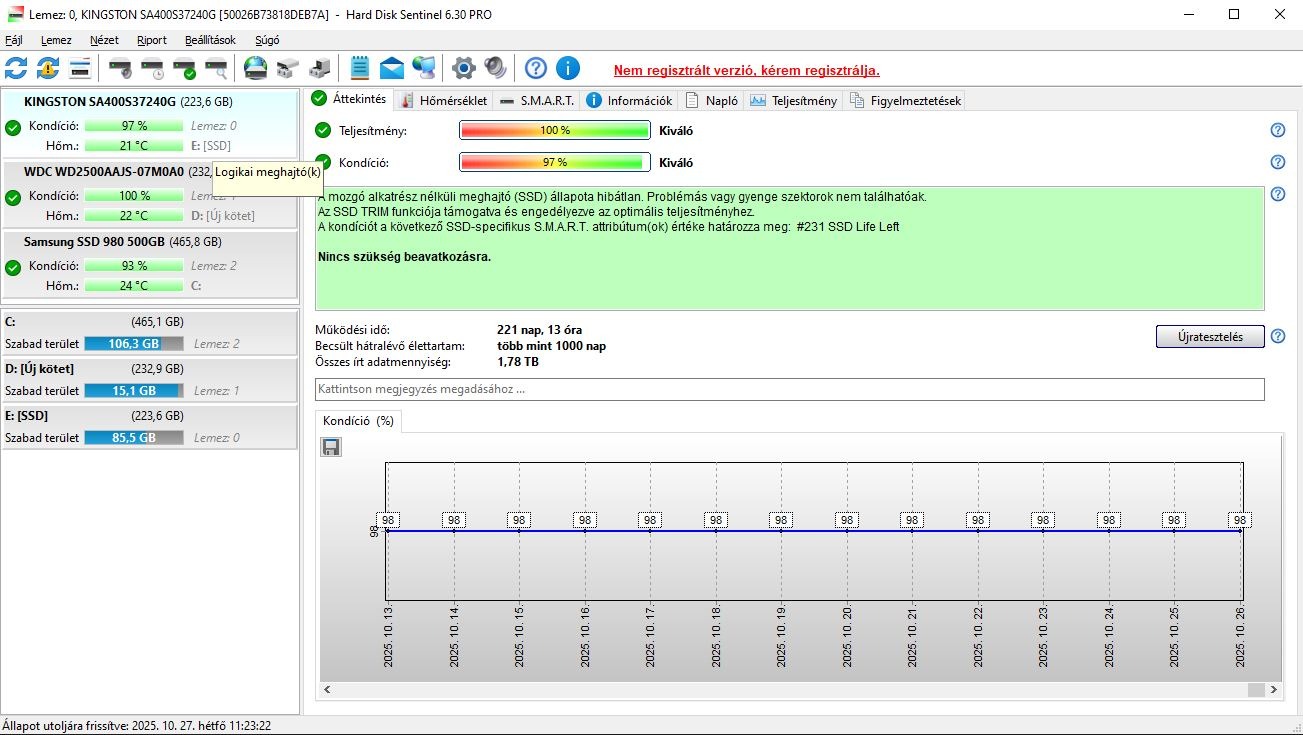
Task: Switch to the Hőmérséklet tab
Action: 443,100
